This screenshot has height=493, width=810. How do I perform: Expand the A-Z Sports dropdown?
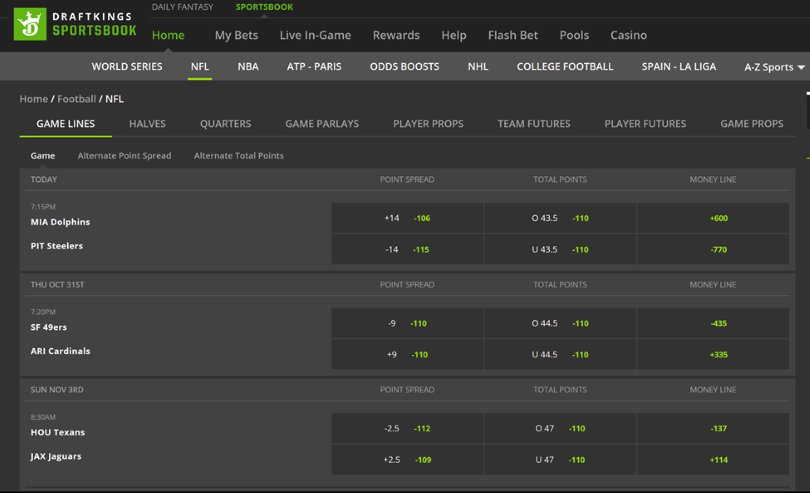pos(774,67)
